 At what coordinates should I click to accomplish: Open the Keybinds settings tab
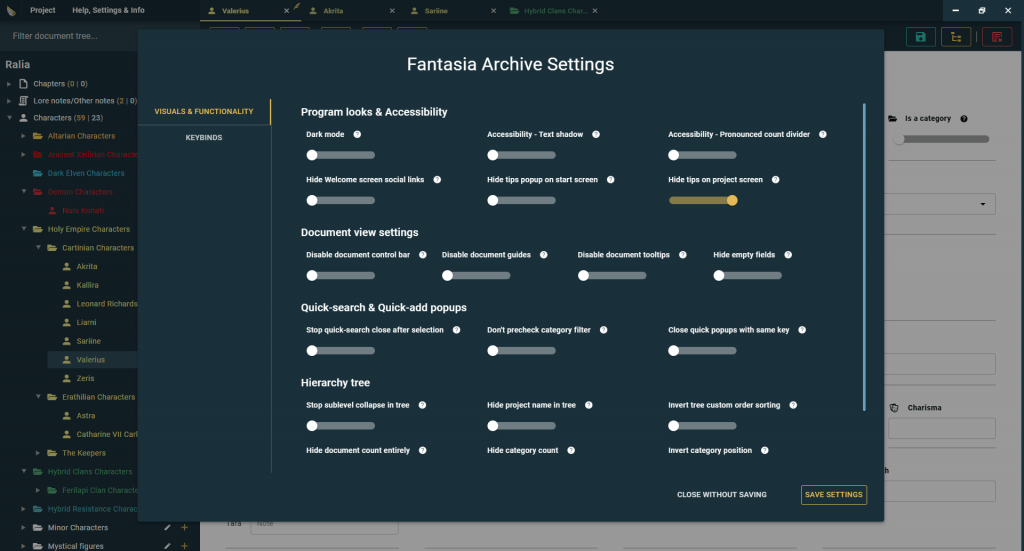204,138
